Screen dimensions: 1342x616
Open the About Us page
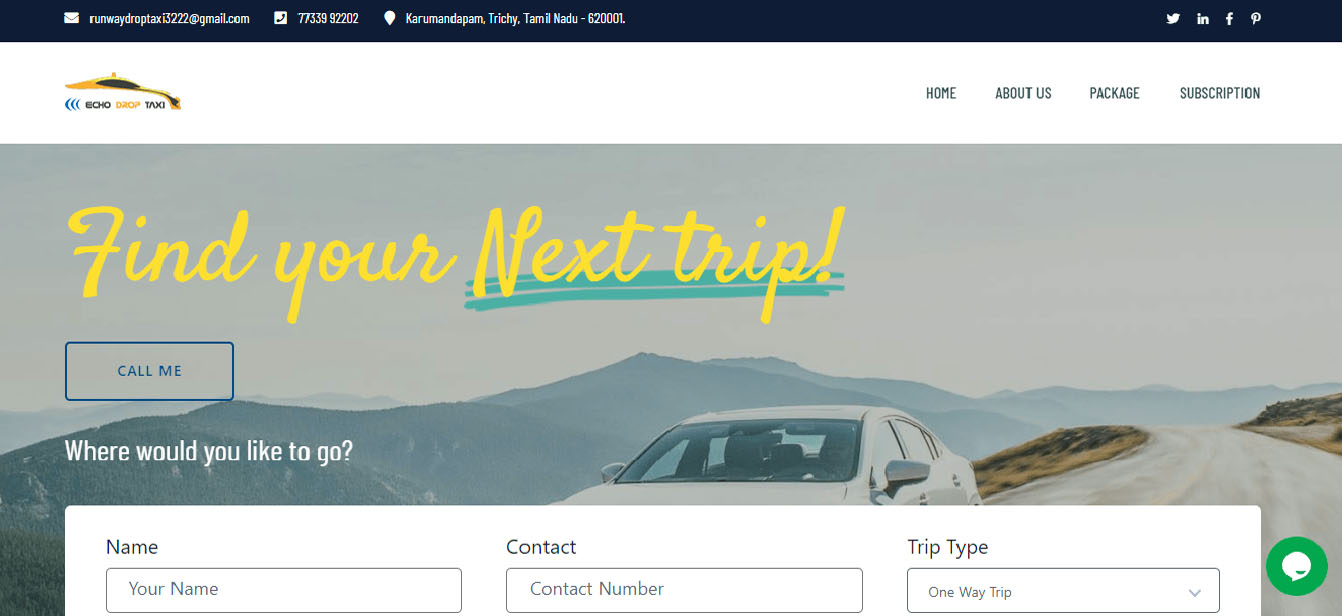1023,93
